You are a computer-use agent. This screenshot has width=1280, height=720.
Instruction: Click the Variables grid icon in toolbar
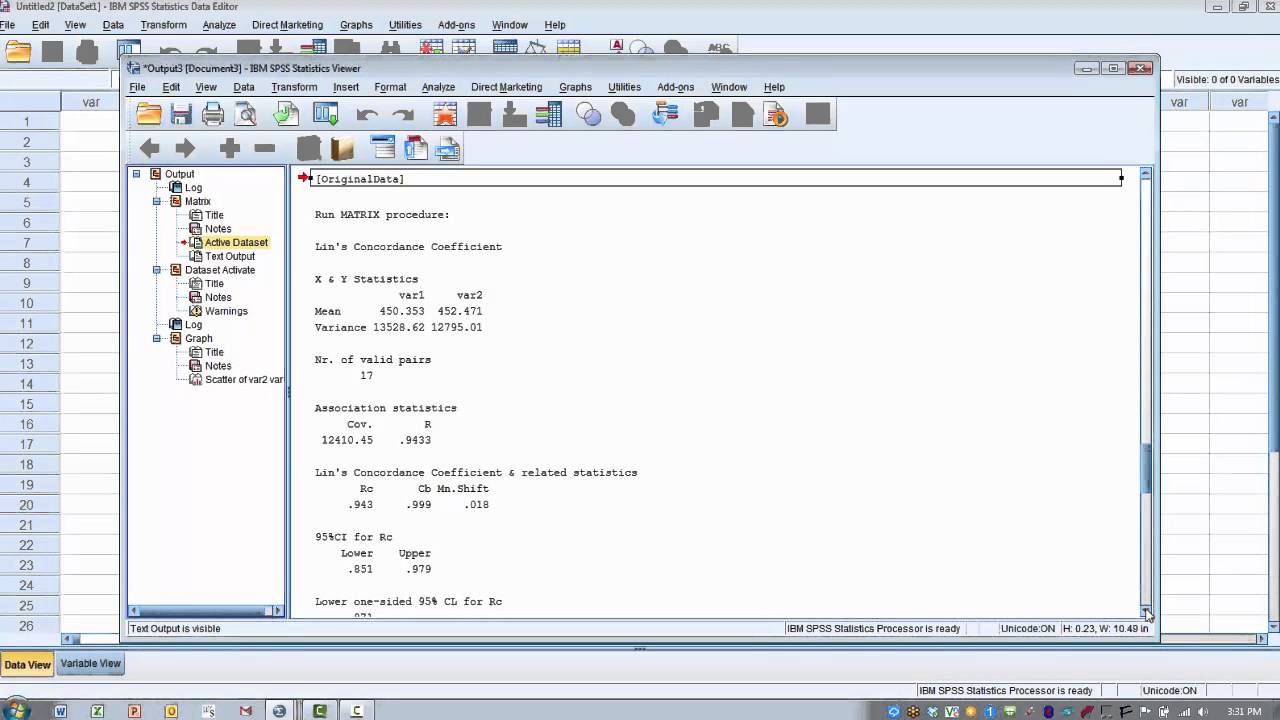pyautogui.click(x=548, y=115)
